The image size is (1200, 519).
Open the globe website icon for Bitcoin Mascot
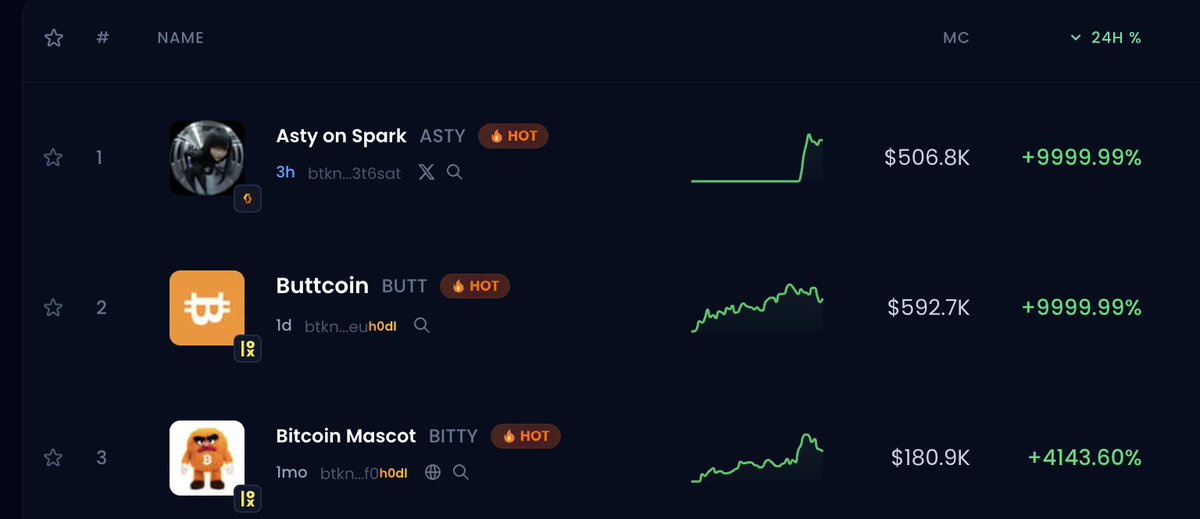click(x=433, y=472)
